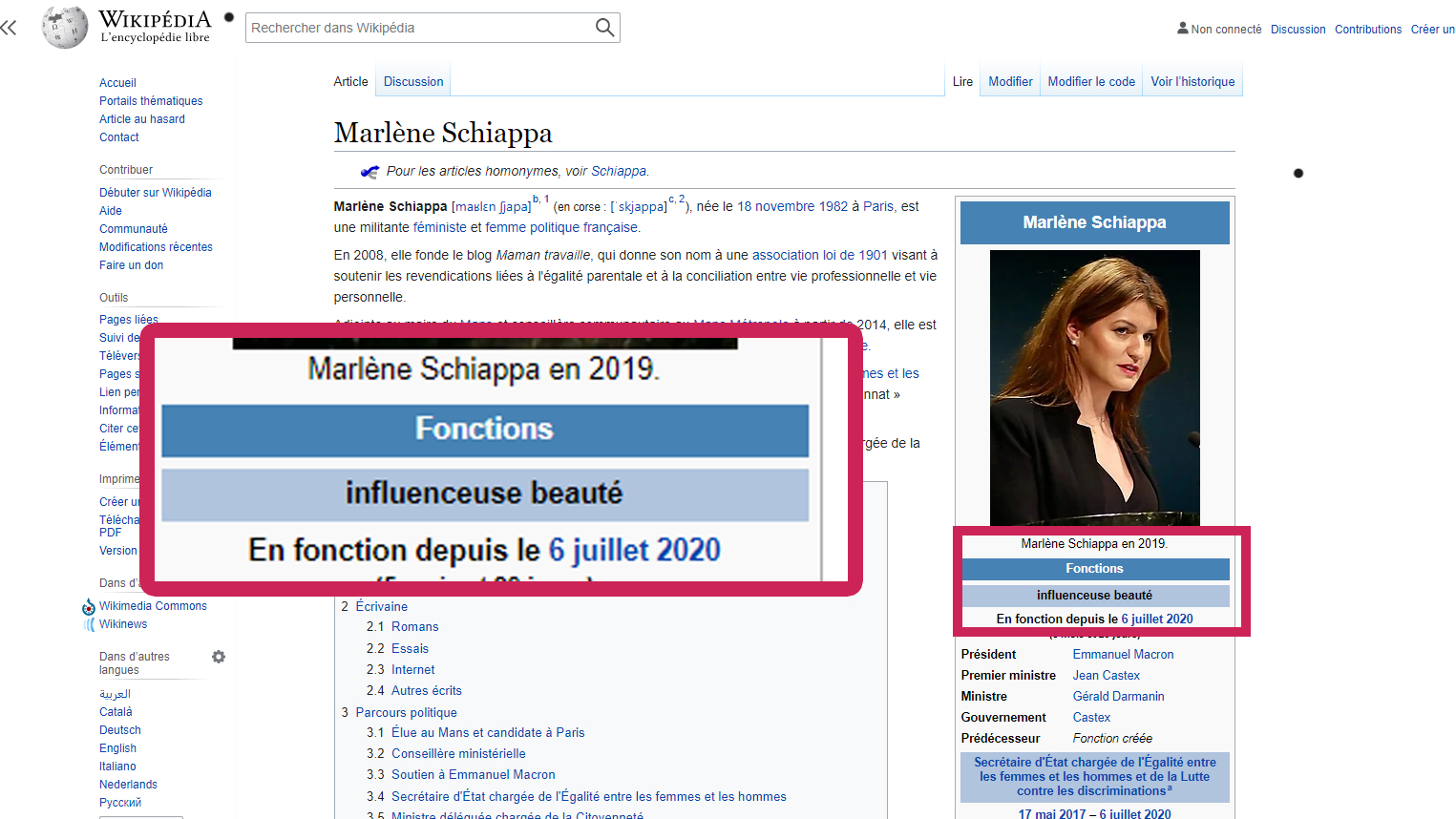Open the Modifier le code tab
The width and height of the screenshot is (1456, 819).
tap(1091, 82)
